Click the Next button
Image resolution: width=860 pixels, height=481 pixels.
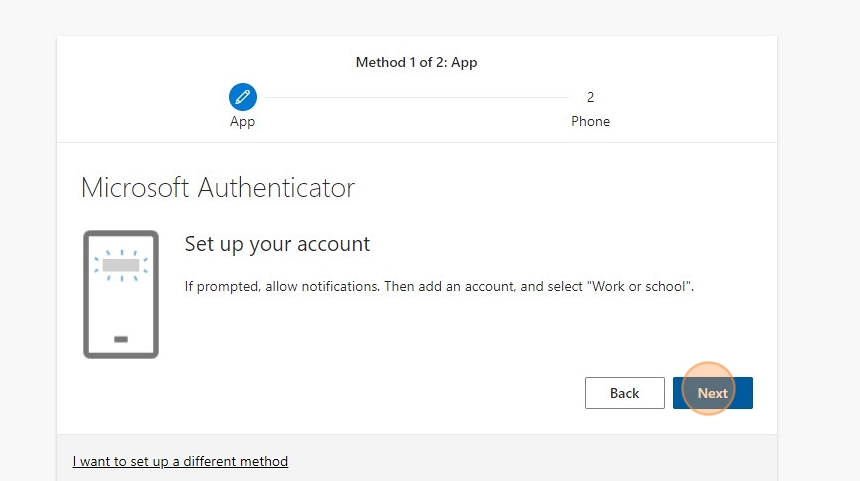click(712, 393)
